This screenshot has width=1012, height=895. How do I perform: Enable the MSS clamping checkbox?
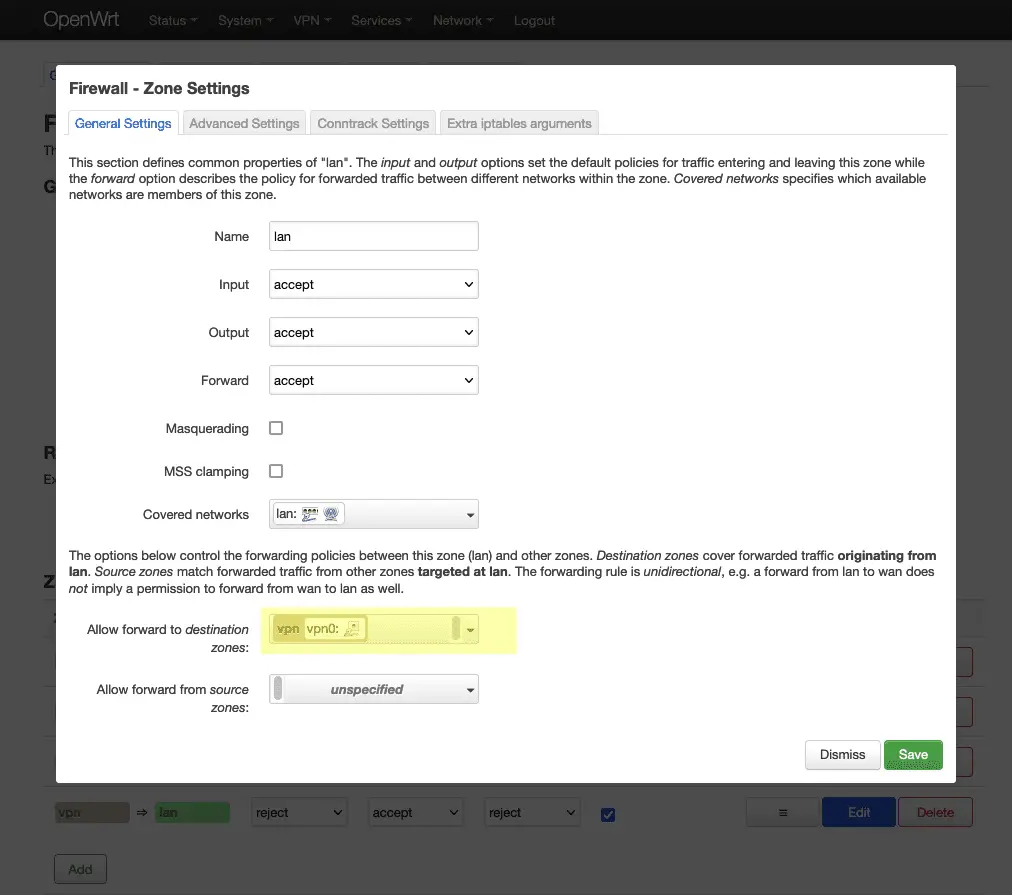(276, 471)
